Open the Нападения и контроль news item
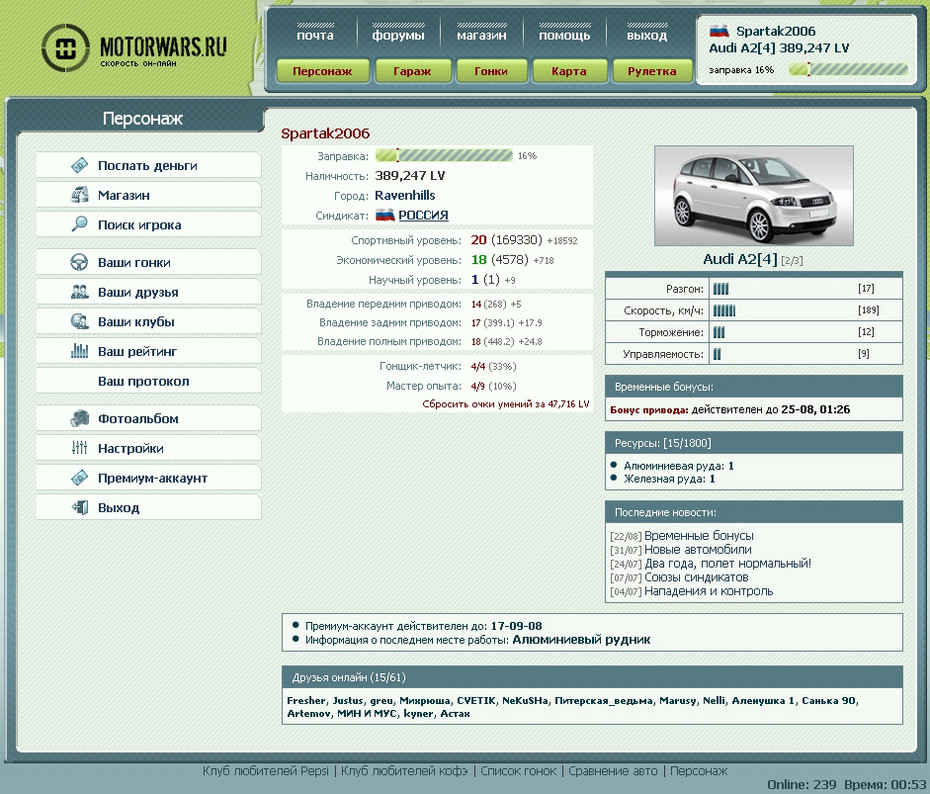Screen dimensions: 930x794 (x=709, y=591)
